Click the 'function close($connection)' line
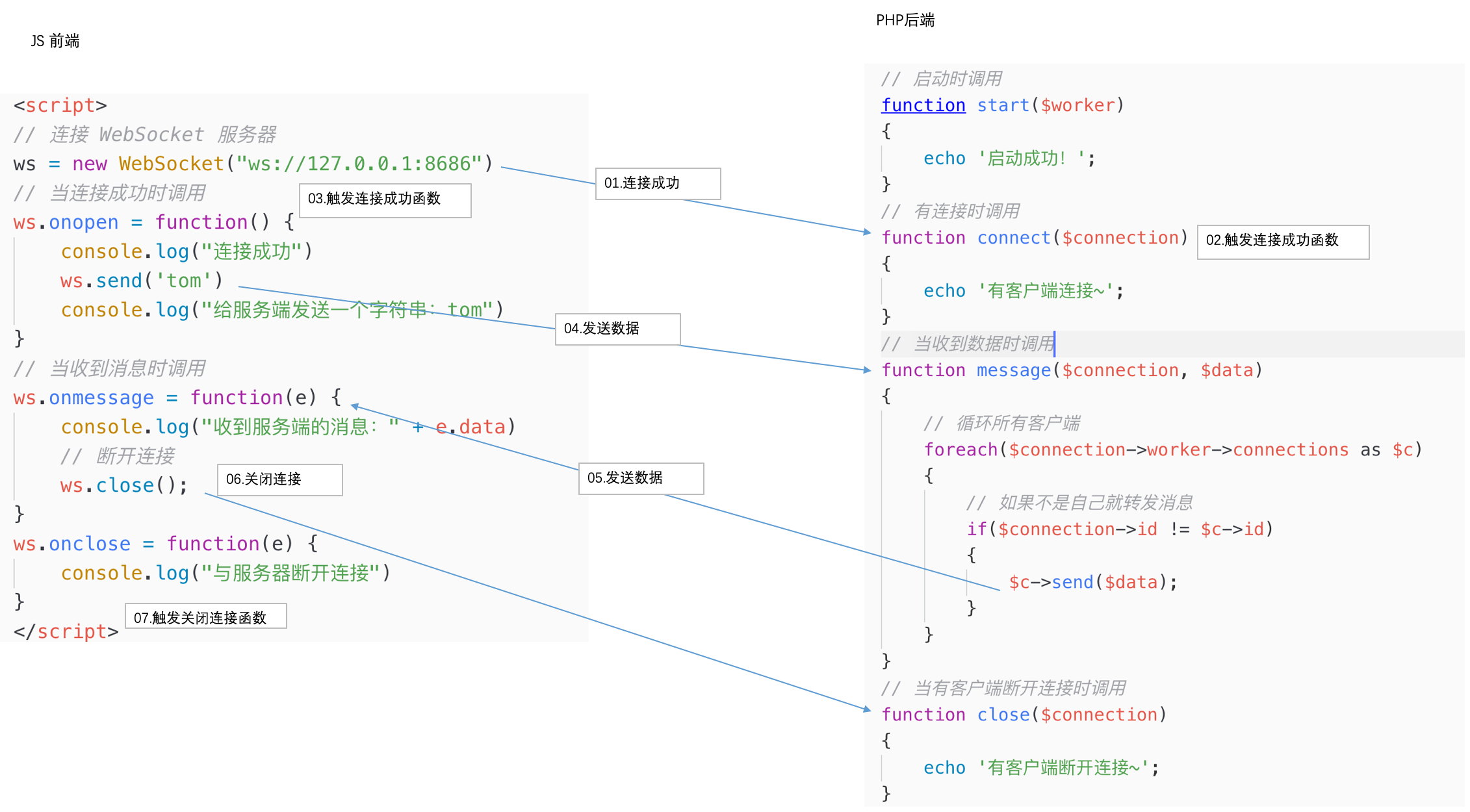 click(x=1024, y=715)
